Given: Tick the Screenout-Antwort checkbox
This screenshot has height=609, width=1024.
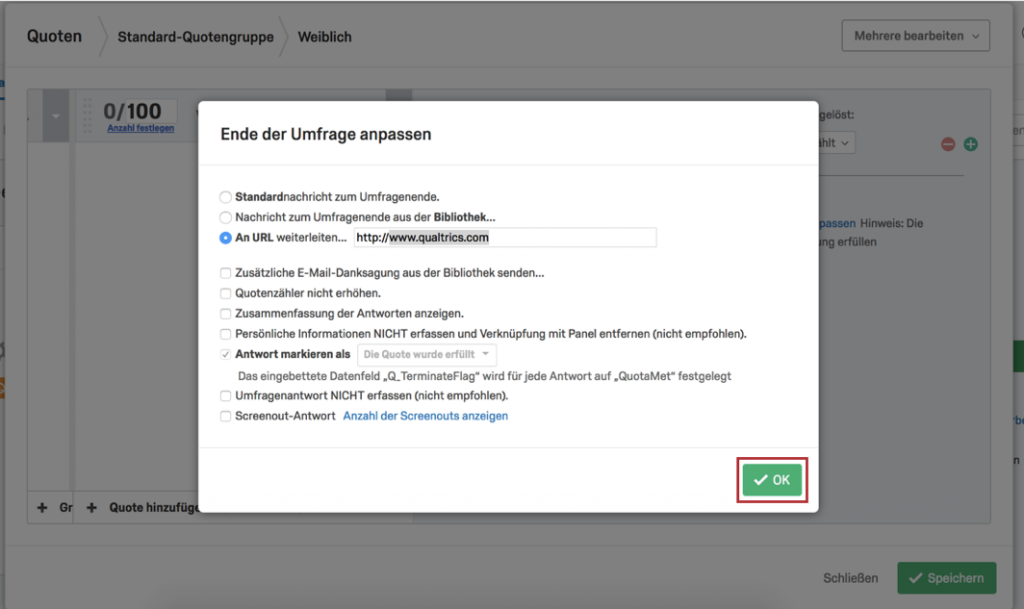Looking at the screenshot, I should pyautogui.click(x=225, y=416).
